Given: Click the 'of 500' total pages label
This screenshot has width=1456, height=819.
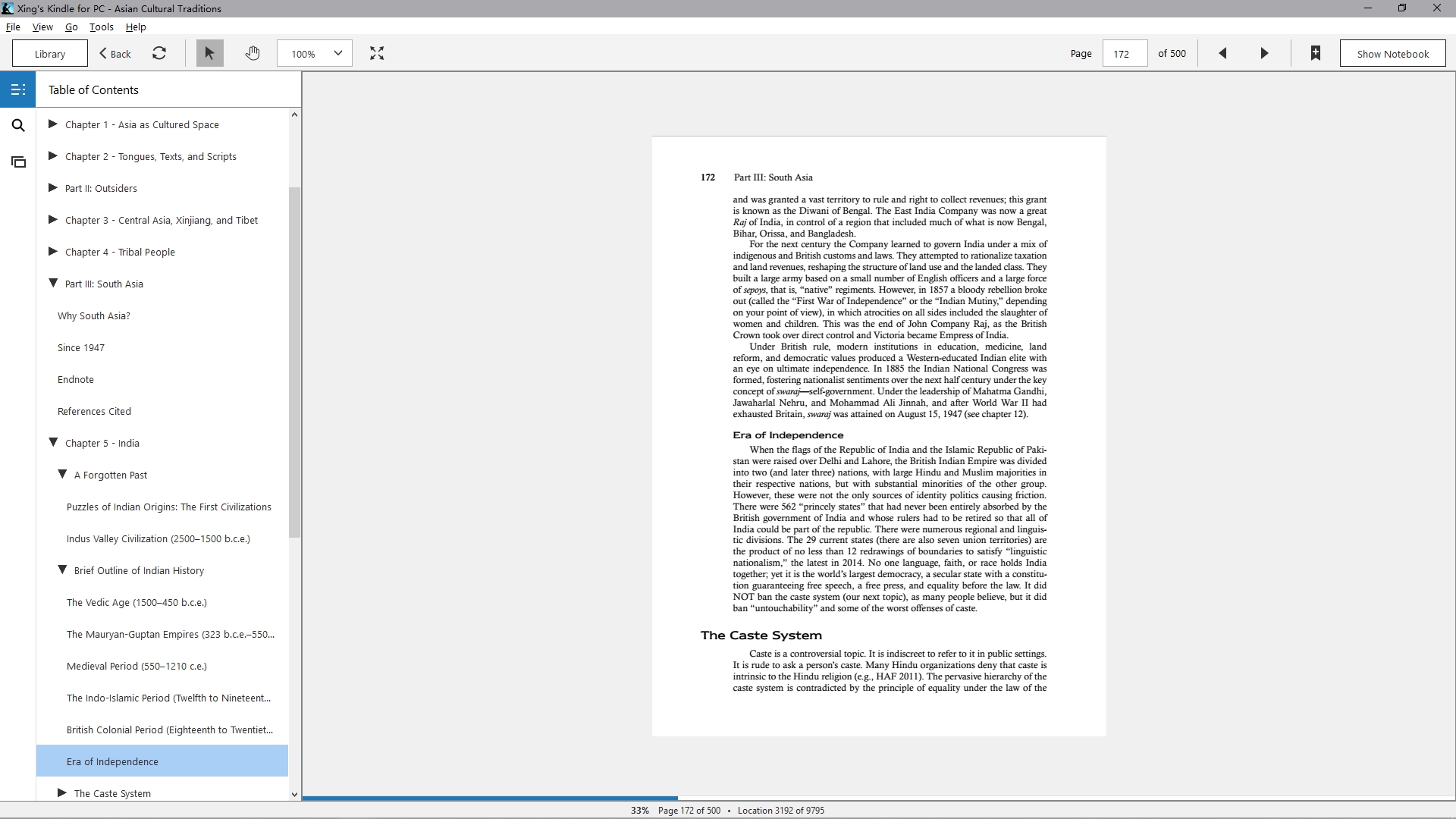Looking at the screenshot, I should pyautogui.click(x=1172, y=53).
